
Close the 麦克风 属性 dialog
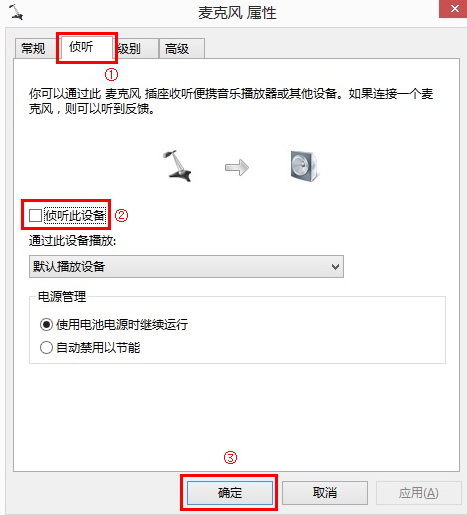click(x=454, y=9)
